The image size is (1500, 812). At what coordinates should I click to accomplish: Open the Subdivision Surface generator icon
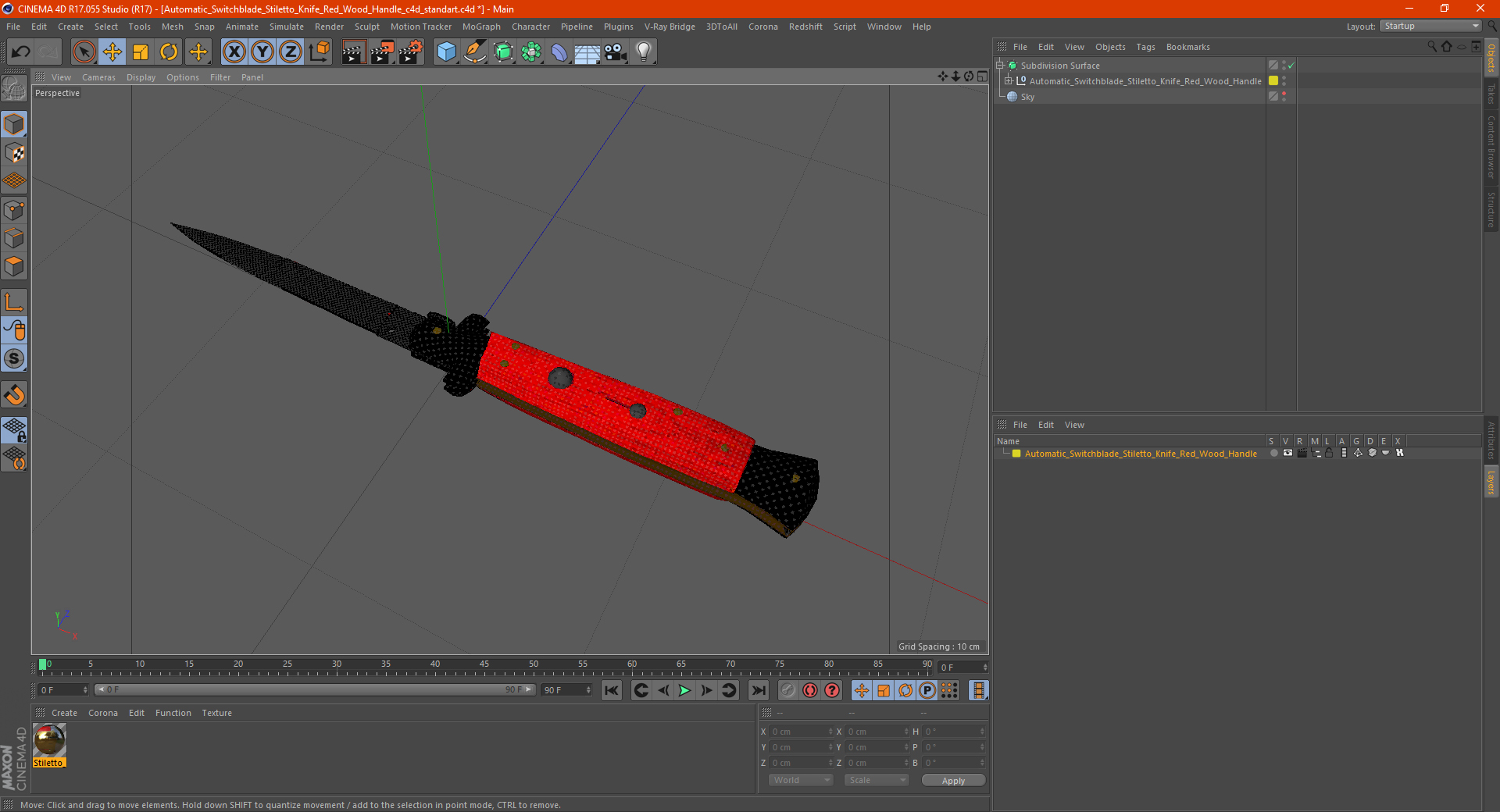tap(503, 52)
